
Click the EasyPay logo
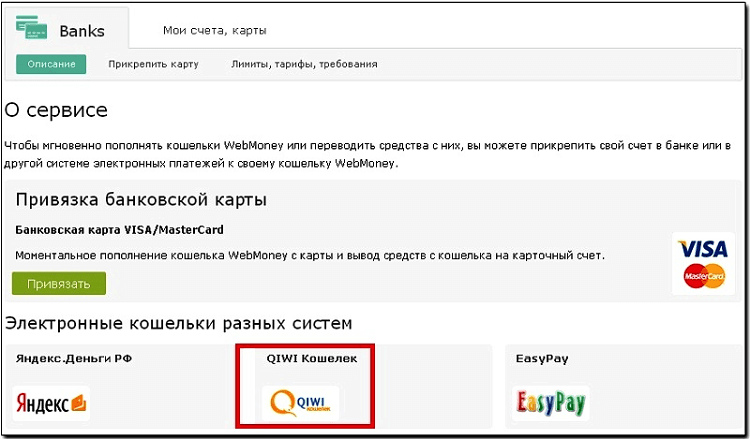pyautogui.click(x=551, y=404)
